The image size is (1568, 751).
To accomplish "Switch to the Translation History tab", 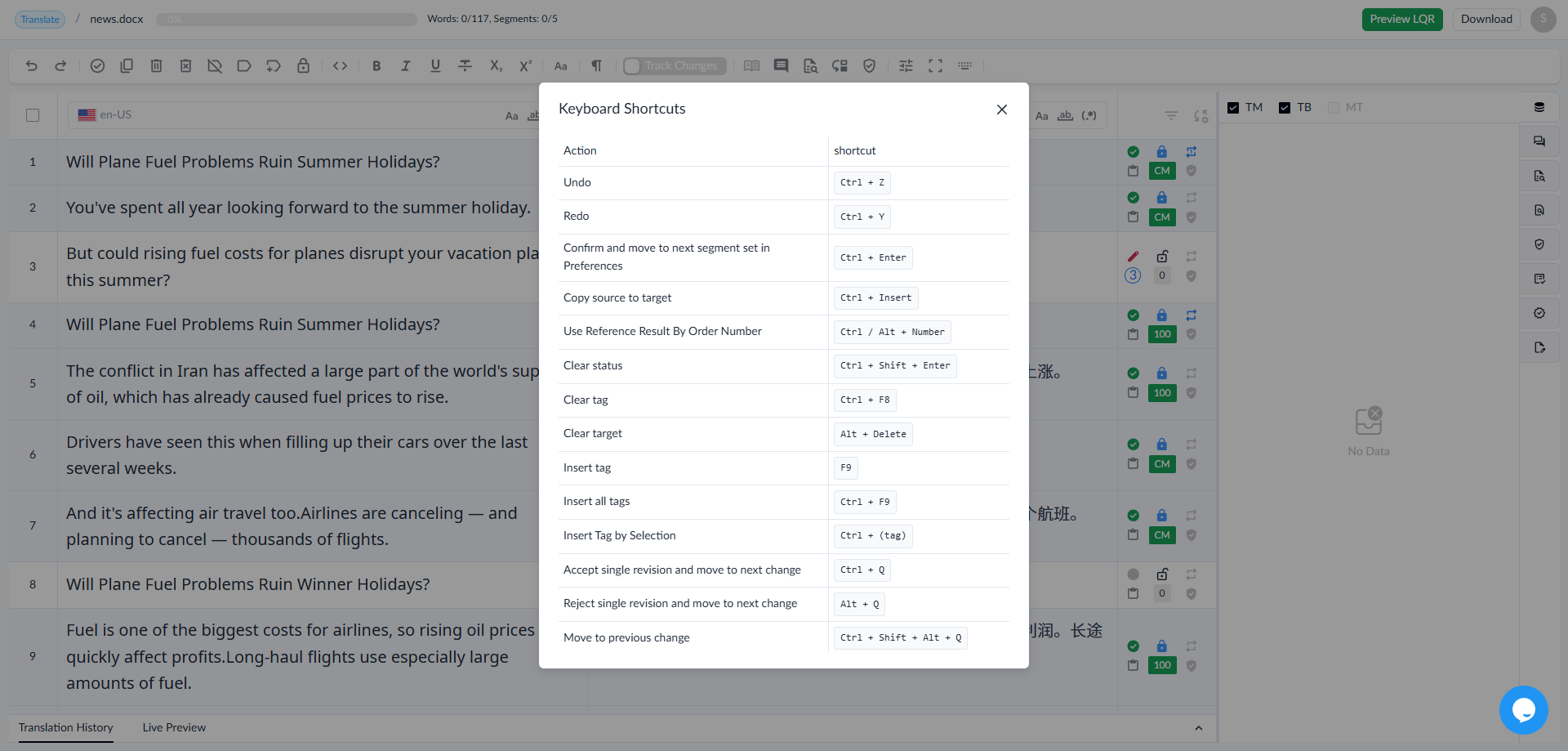I will (66, 728).
